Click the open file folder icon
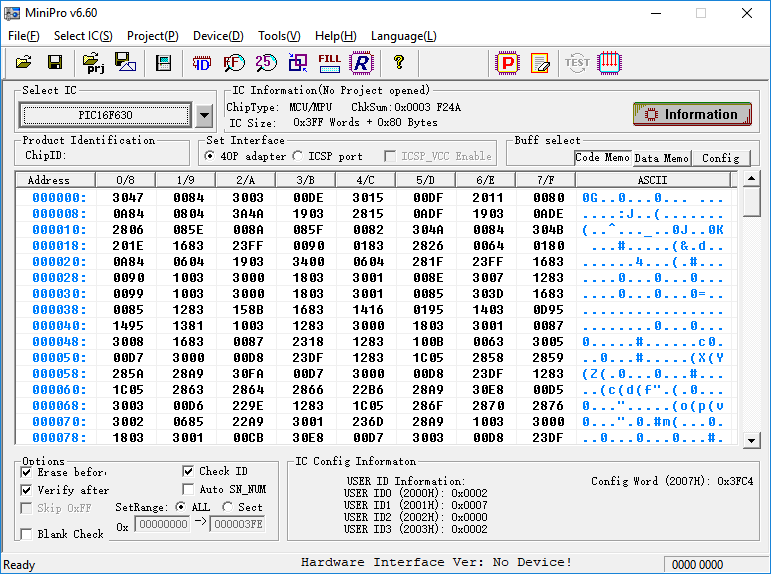This screenshot has width=772, height=574. click(x=24, y=63)
